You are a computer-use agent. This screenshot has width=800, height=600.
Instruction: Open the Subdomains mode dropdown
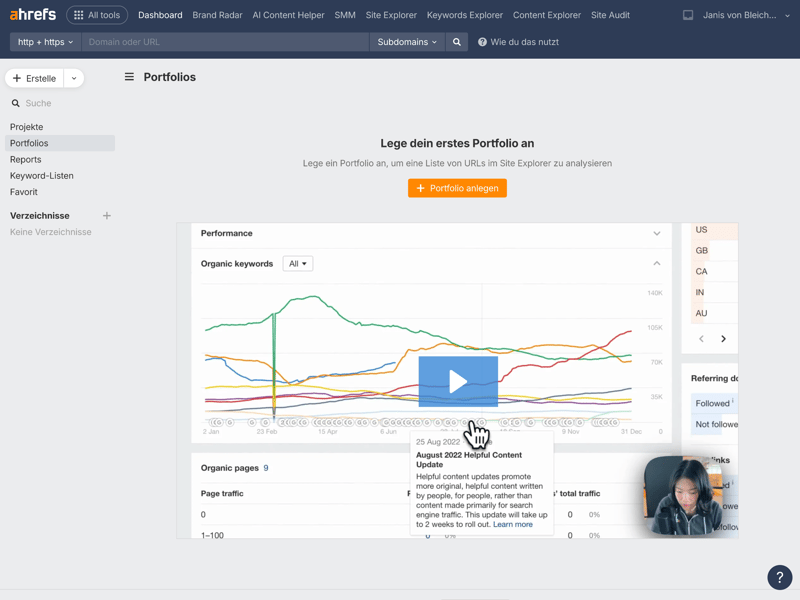407,42
